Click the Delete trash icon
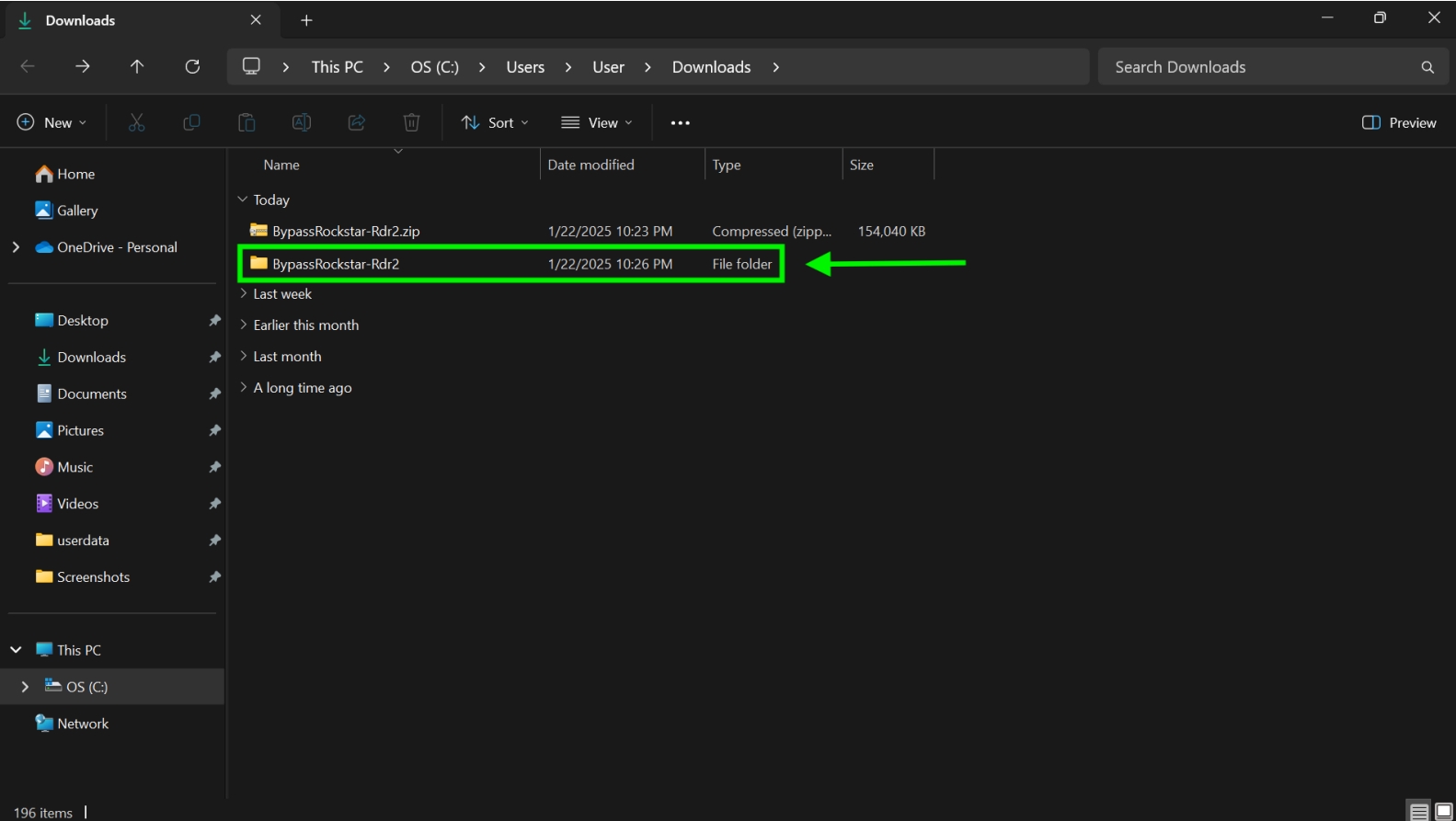 pos(412,122)
